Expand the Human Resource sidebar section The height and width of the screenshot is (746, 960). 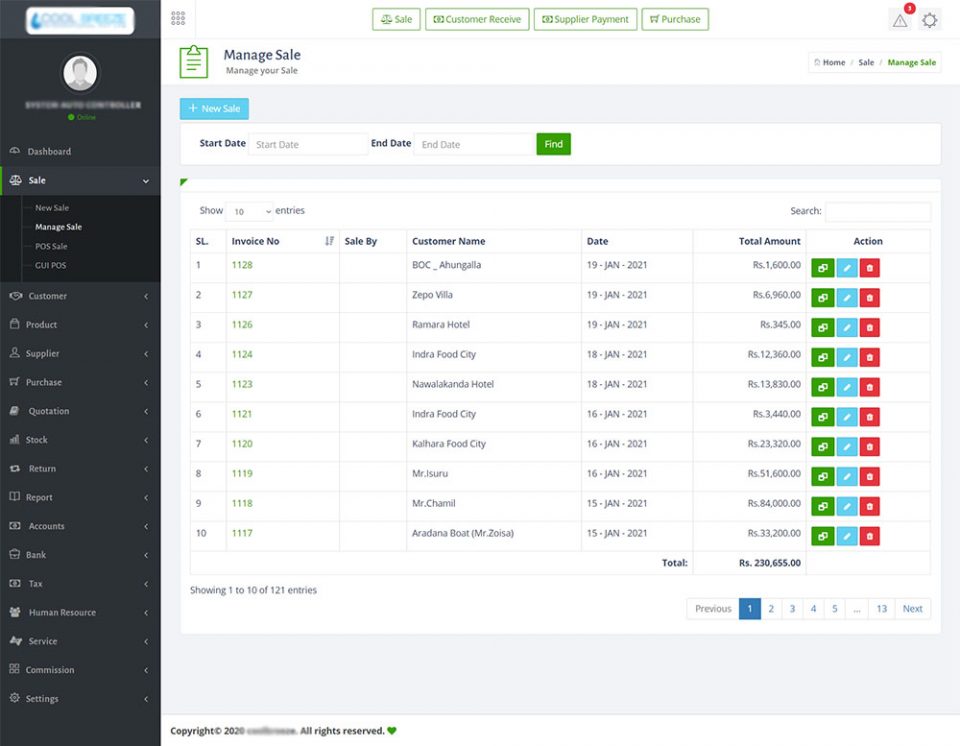click(80, 612)
